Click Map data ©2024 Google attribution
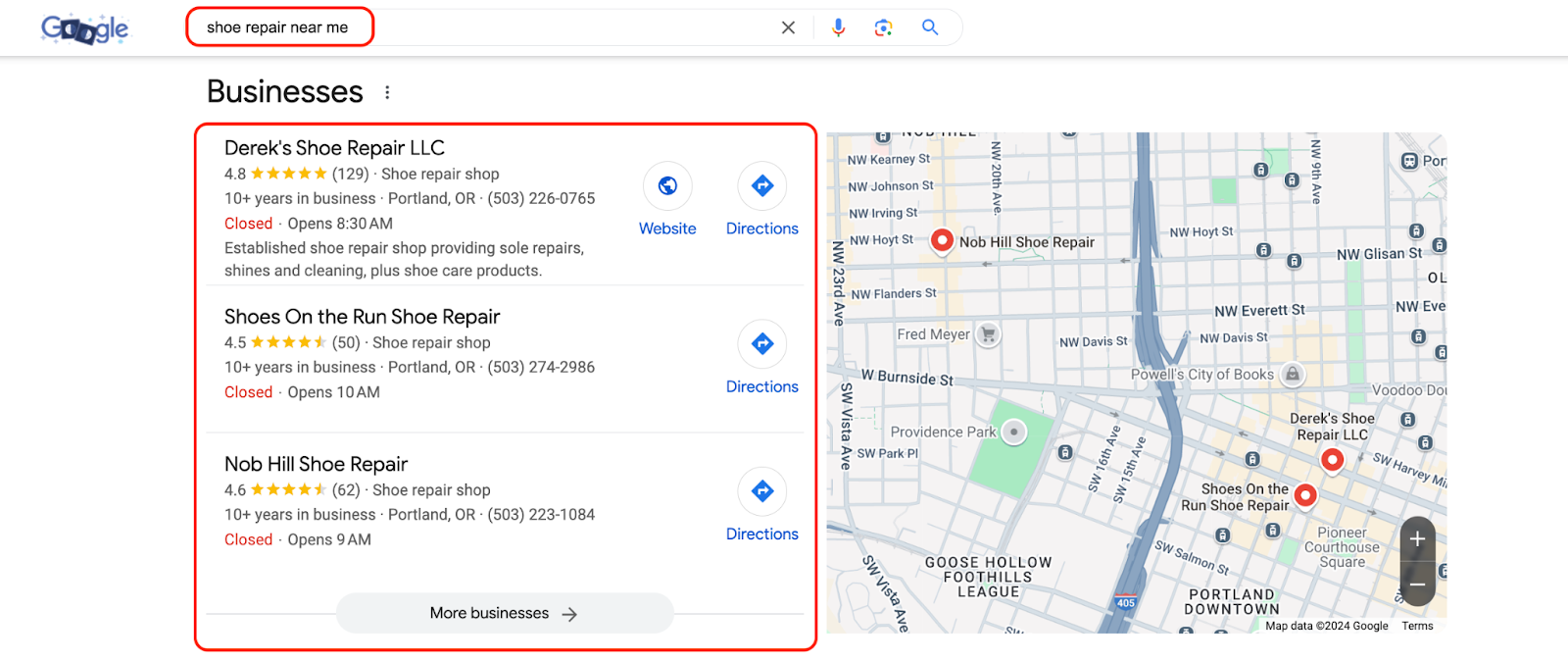 coord(1327,626)
